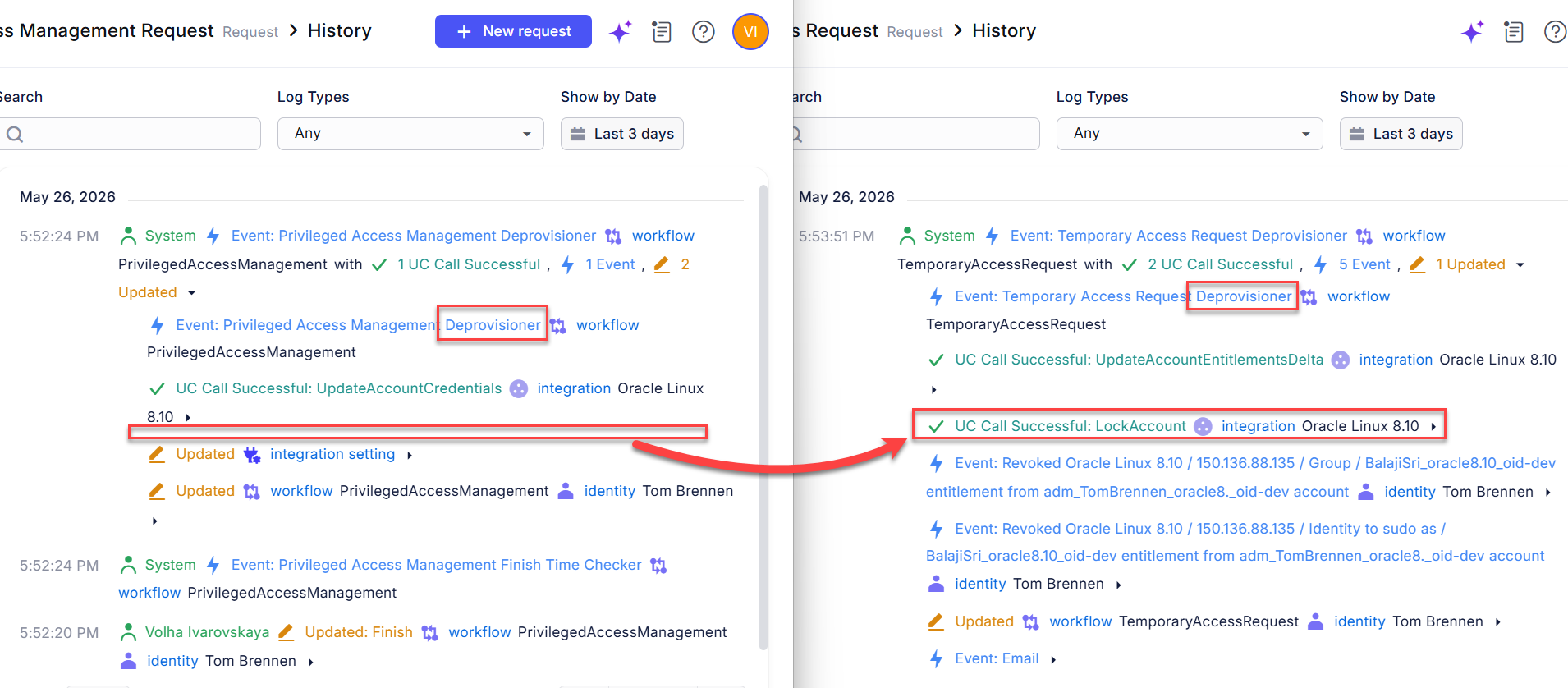
Task: Collapse the 1 Updated summary in right window
Action: [1520, 265]
